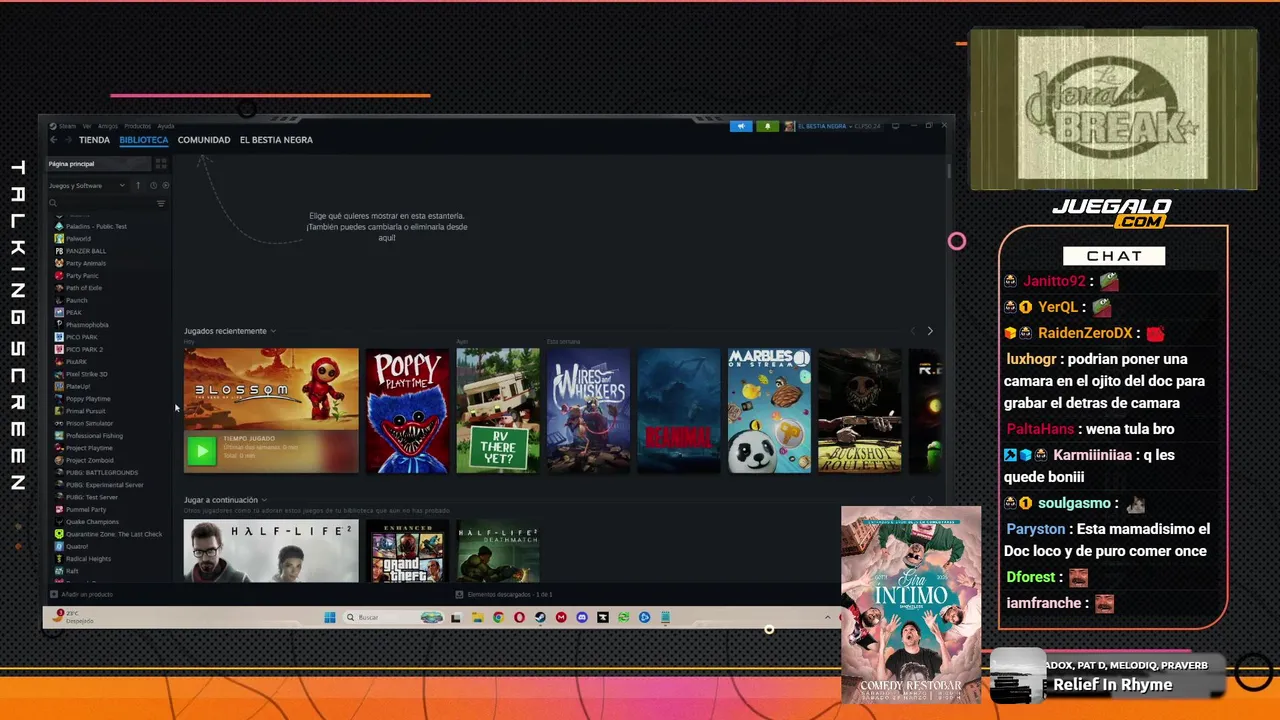The height and width of the screenshot is (720, 1280).
Task: Click the PANZER BALL PB icon
Action: click(59, 251)
